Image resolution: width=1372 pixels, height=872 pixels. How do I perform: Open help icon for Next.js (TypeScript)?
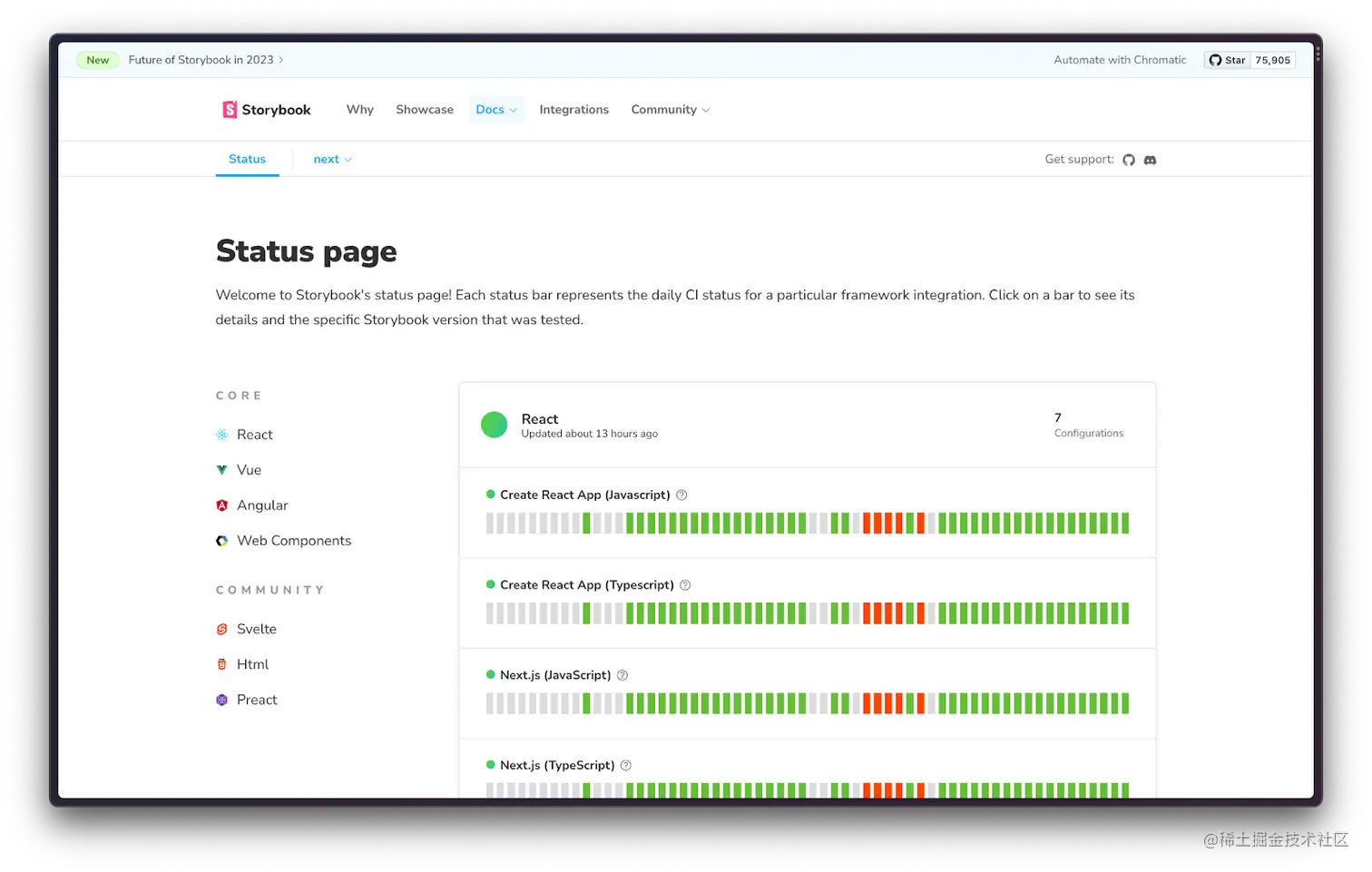626,765
